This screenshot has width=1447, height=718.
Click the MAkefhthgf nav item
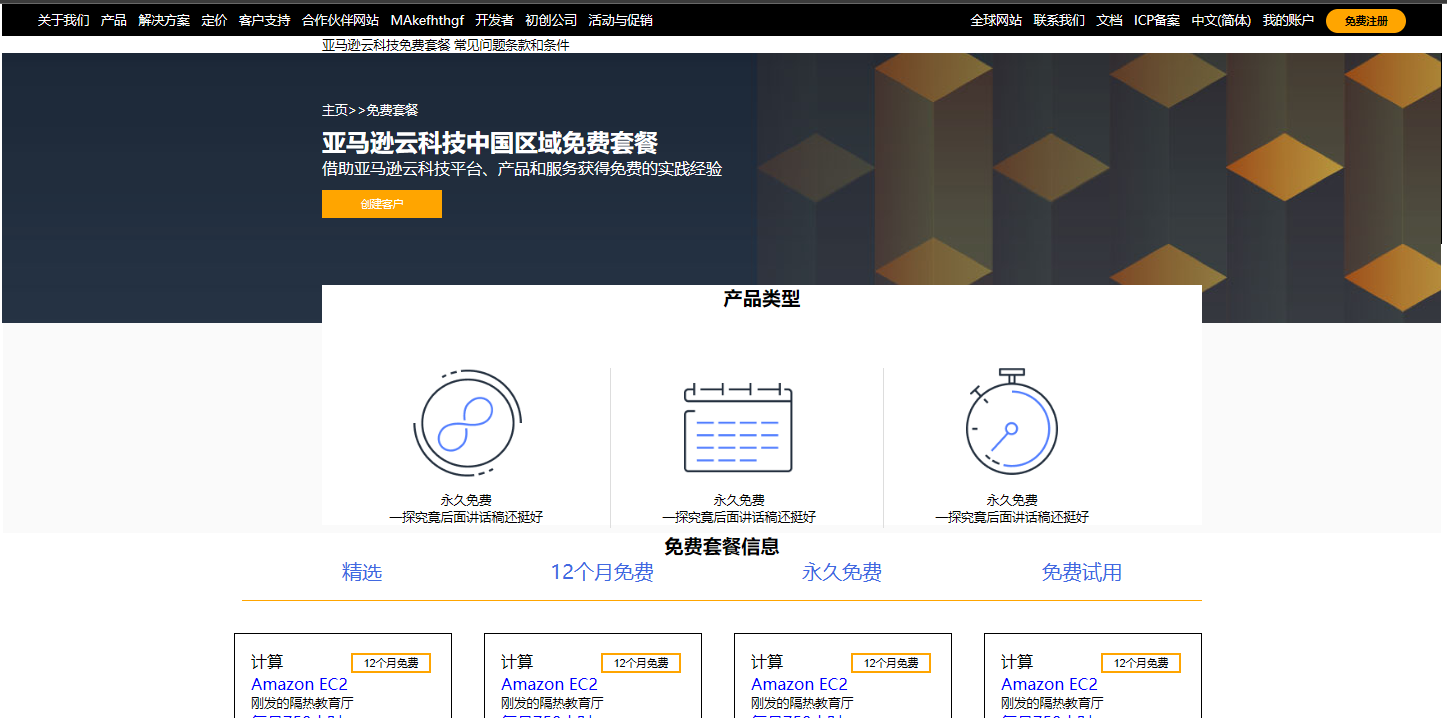427,20
